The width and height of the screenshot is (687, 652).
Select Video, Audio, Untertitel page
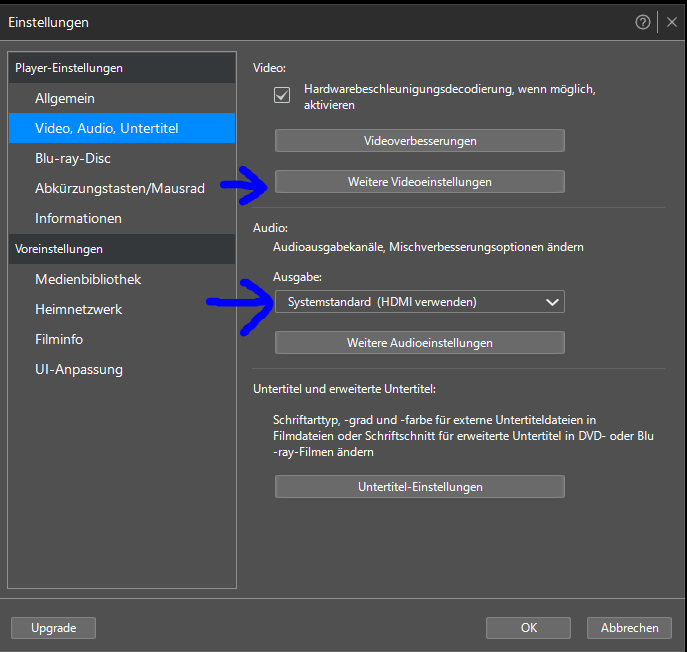pyautogui.click(x=122, y=128)
